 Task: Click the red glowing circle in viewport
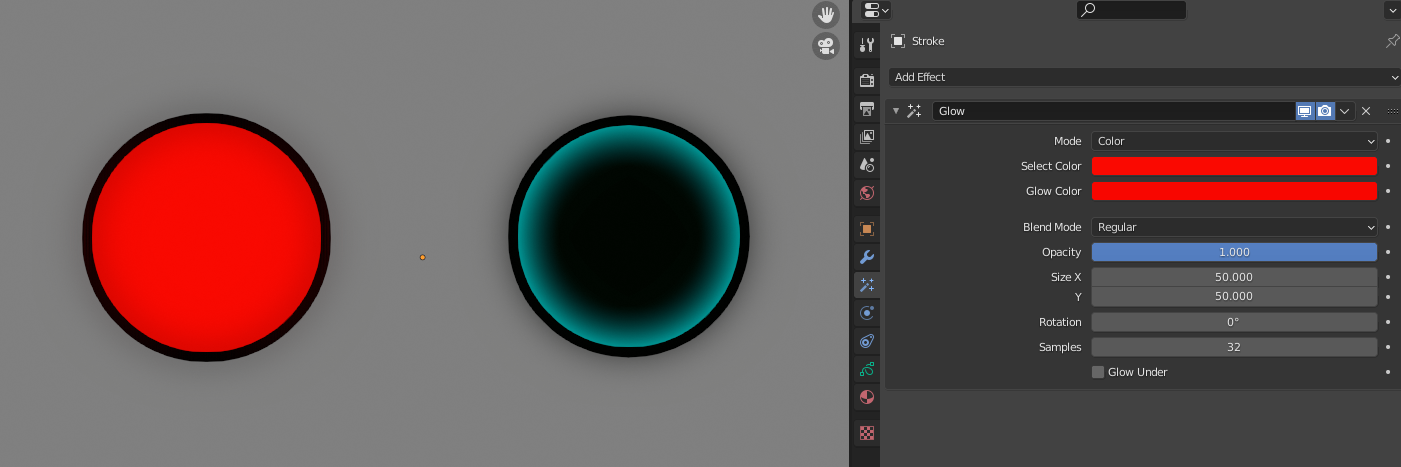pyautogui.click(x=206, y=237)
